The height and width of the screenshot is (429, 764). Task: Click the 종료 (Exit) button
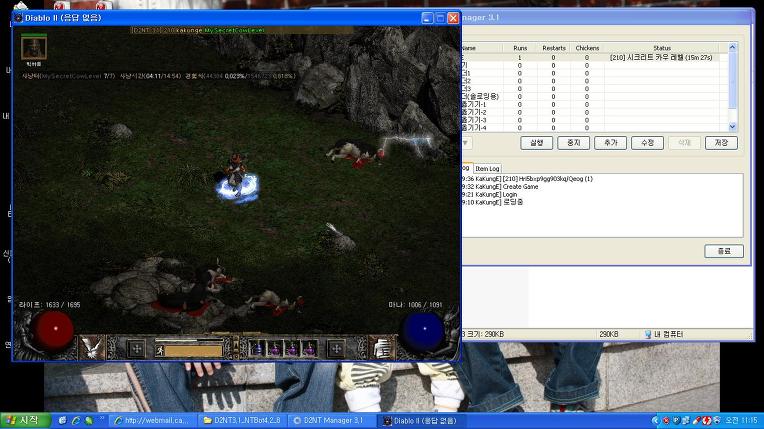click(x=723, y=251)
